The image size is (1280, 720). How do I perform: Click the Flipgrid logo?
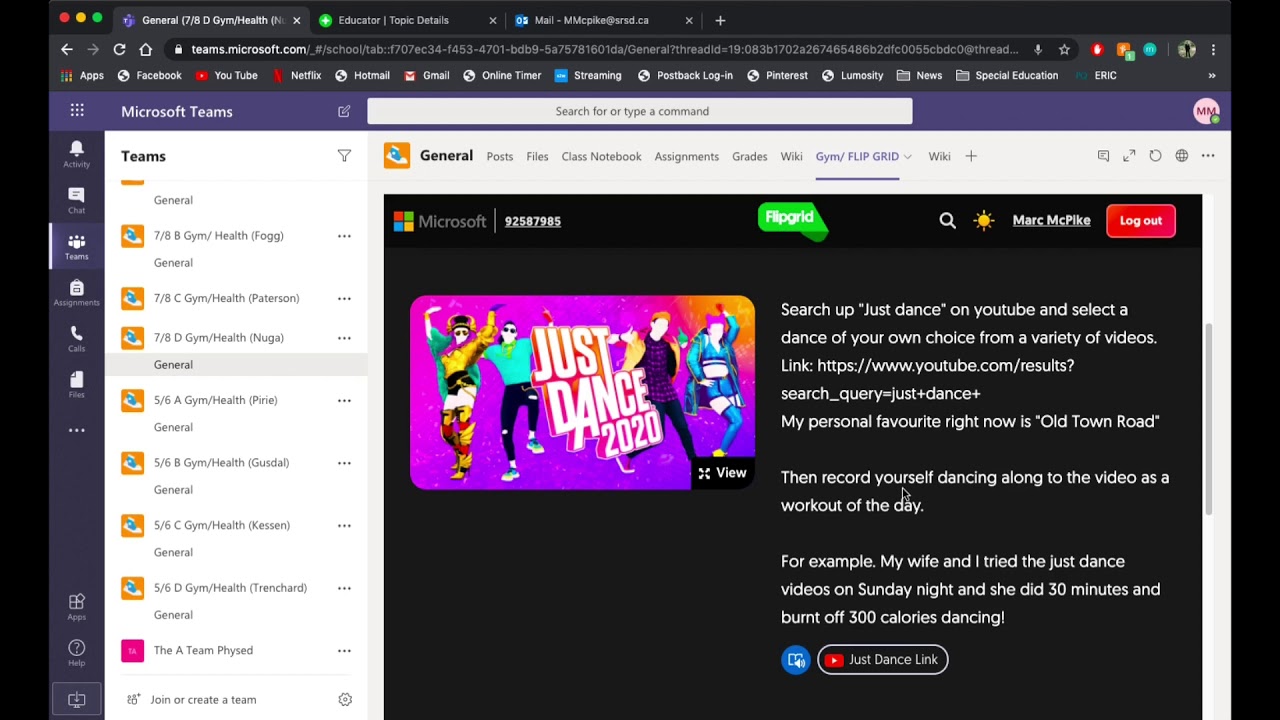[793, 221]
